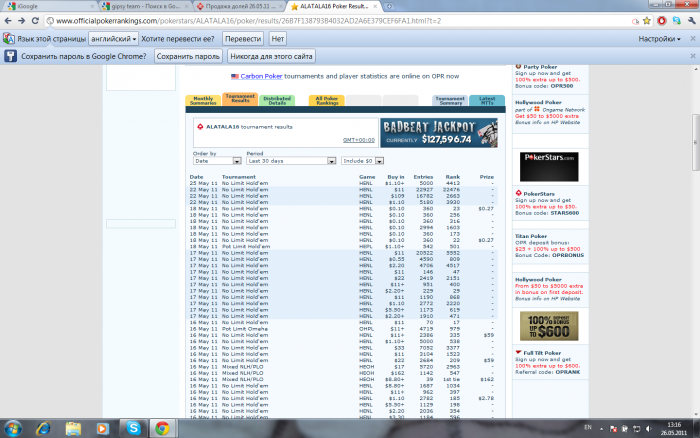This screenshot has height=438, width=700.
Task: Click the PokerStars.com logo banner
Action: pos(549,167)
